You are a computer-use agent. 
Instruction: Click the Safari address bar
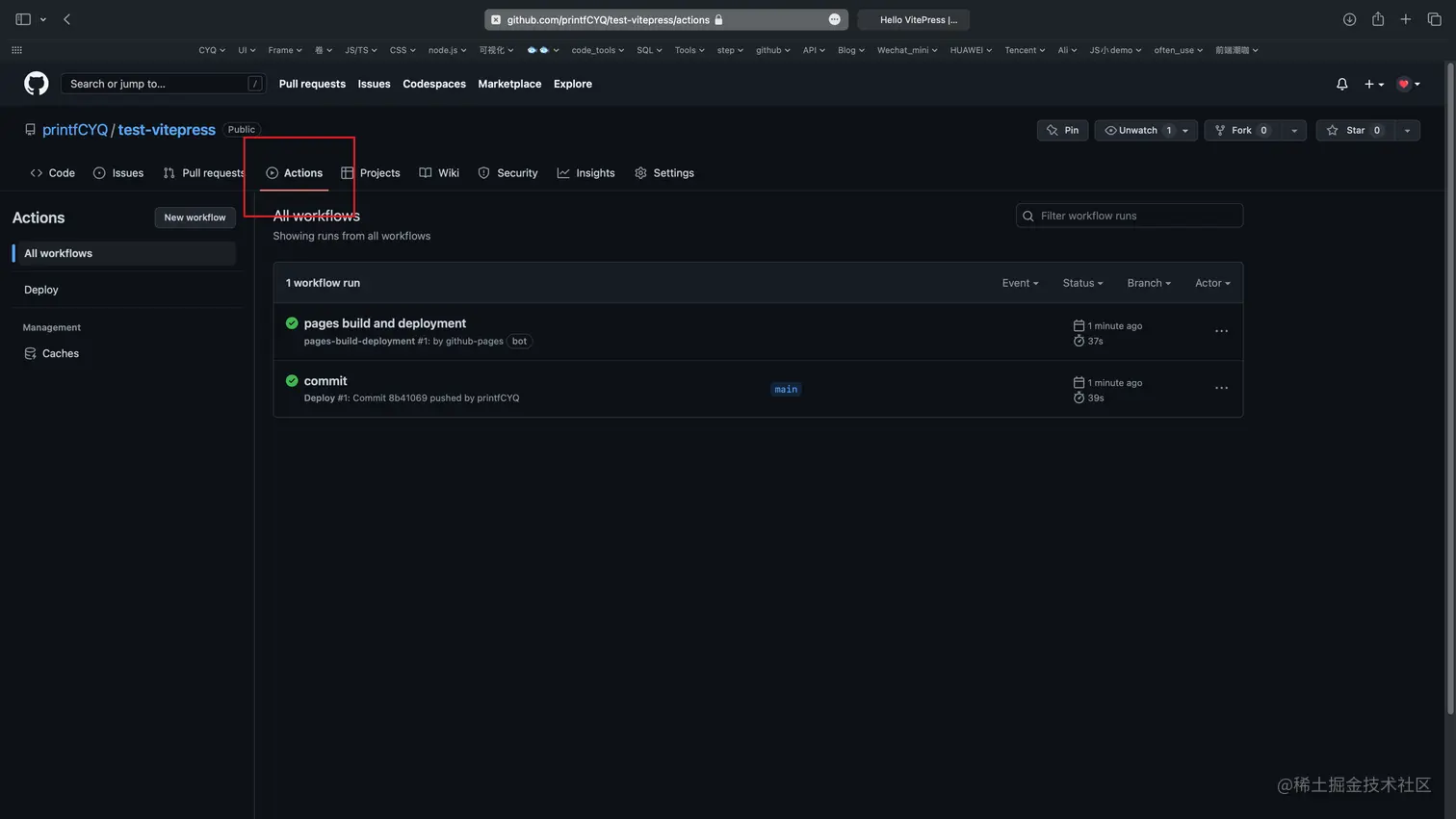pos(665,19)
